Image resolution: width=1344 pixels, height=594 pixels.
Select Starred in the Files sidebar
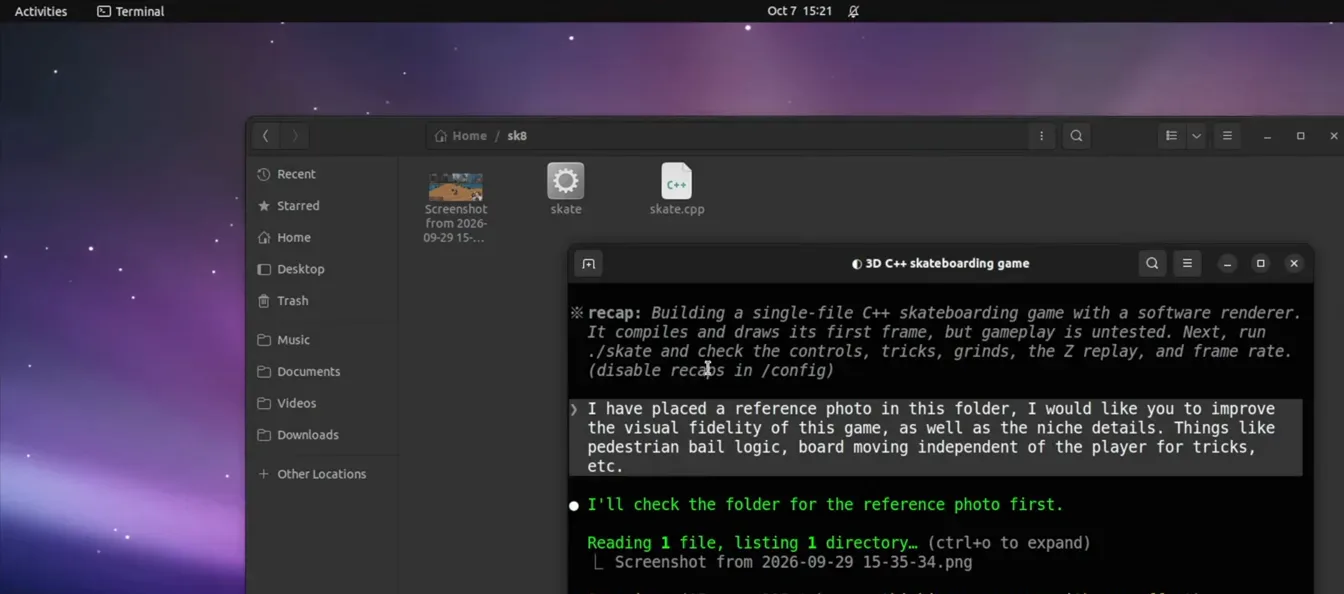tap(322, 206)
